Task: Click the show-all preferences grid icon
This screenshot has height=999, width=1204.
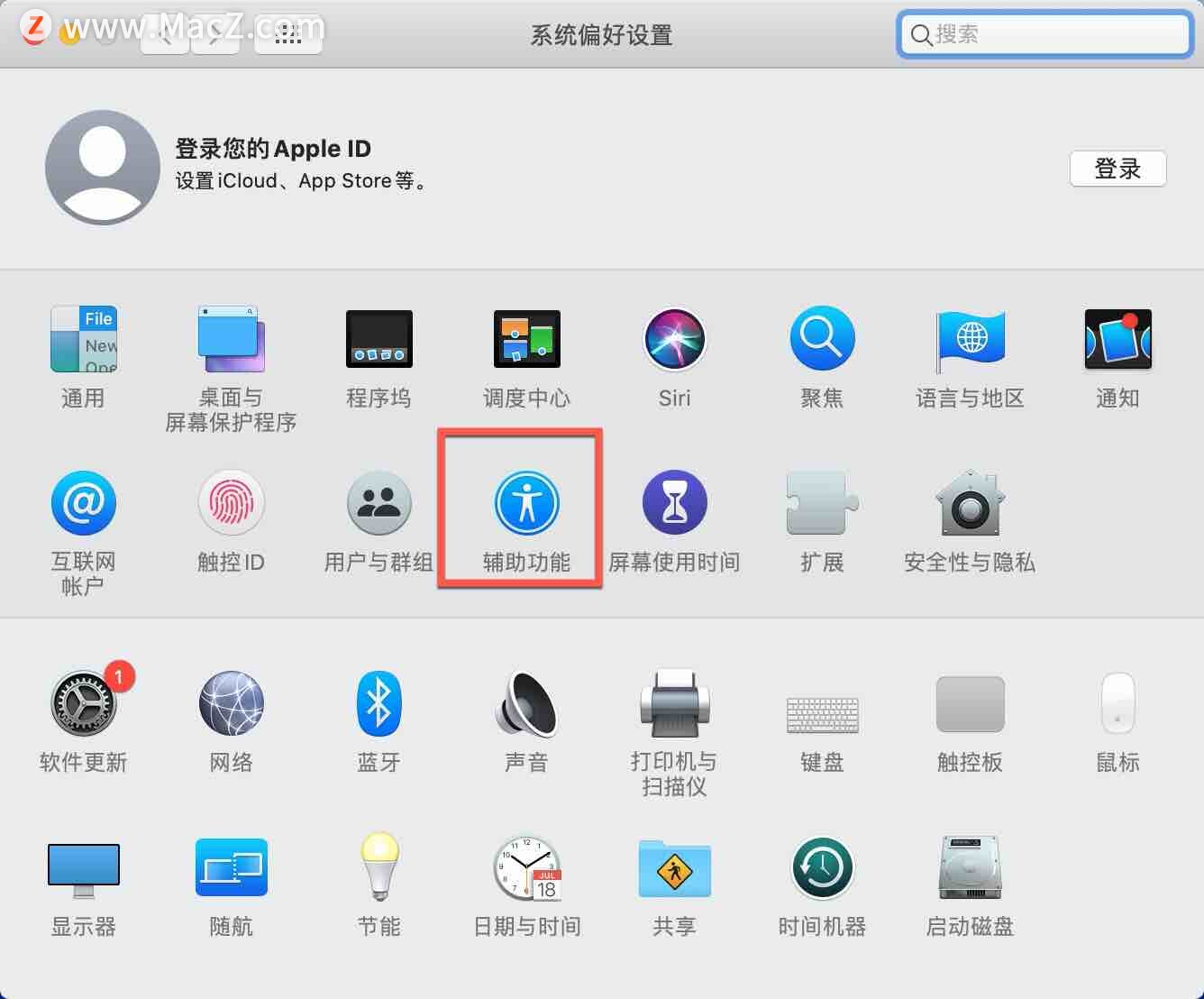Action: [287, 34]
